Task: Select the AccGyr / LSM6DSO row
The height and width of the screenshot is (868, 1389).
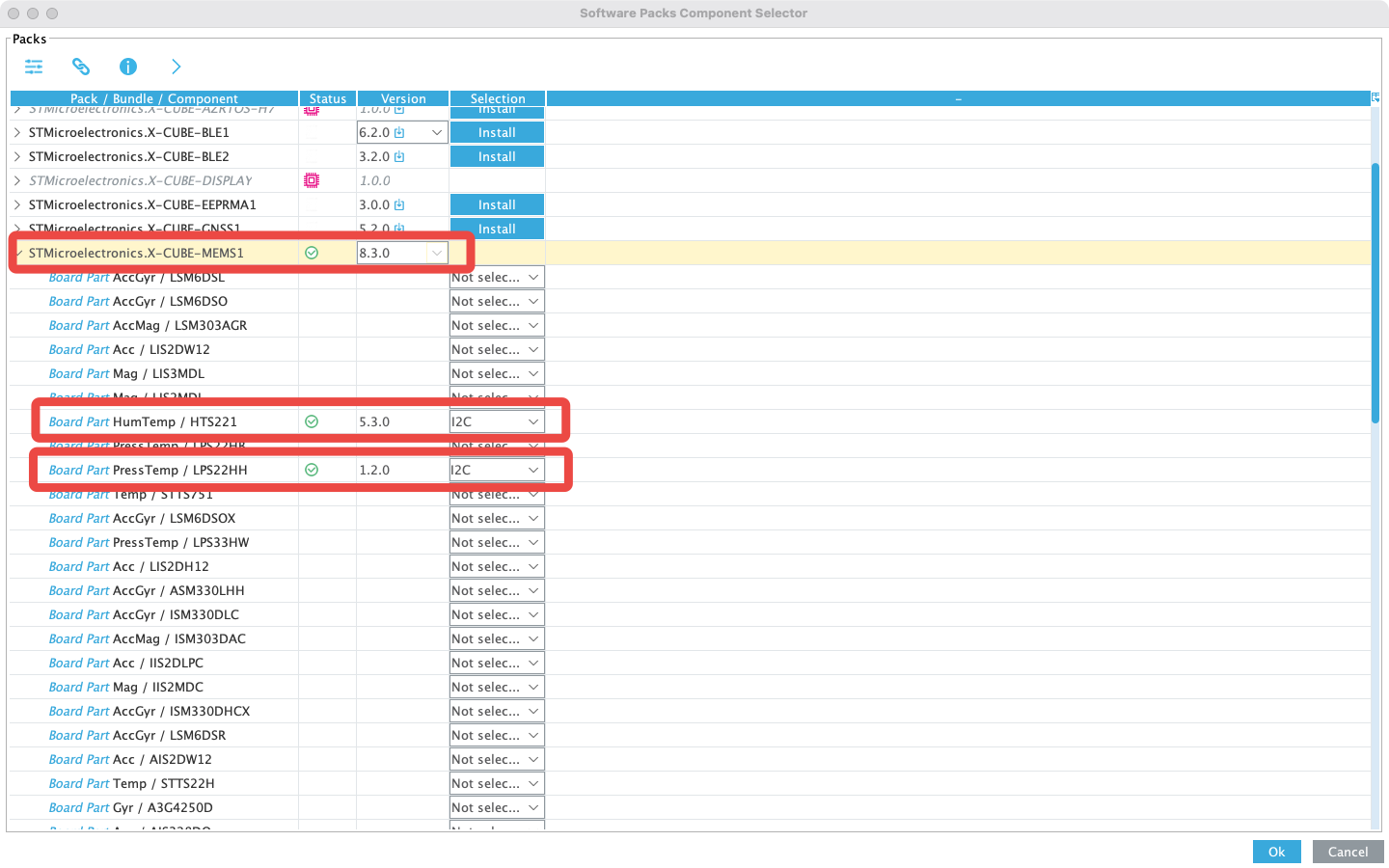Action: coord(691,301)
